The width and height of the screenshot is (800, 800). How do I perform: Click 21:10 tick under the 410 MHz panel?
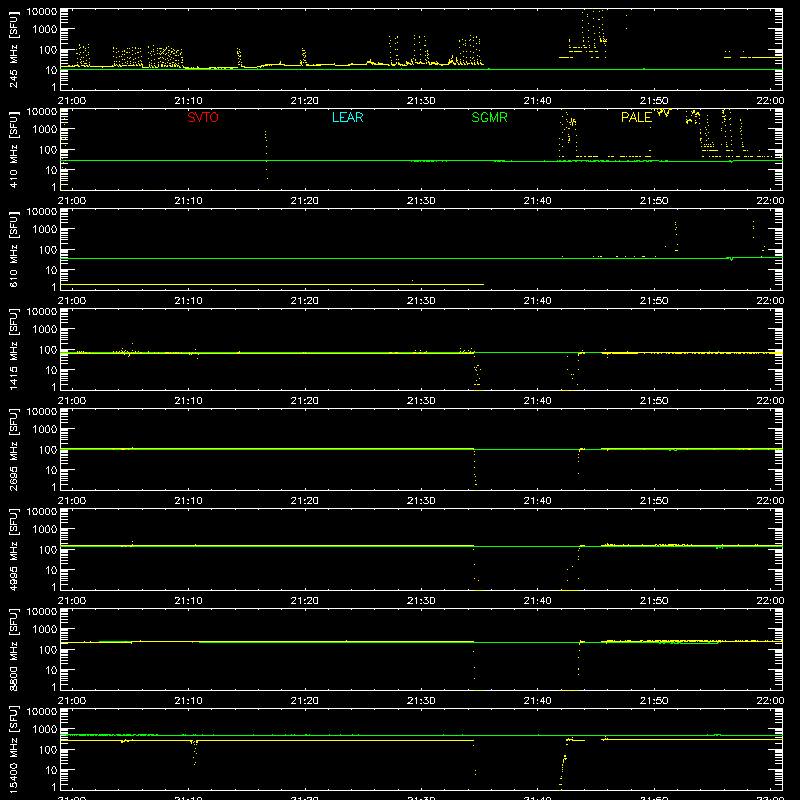coord(188,201)
